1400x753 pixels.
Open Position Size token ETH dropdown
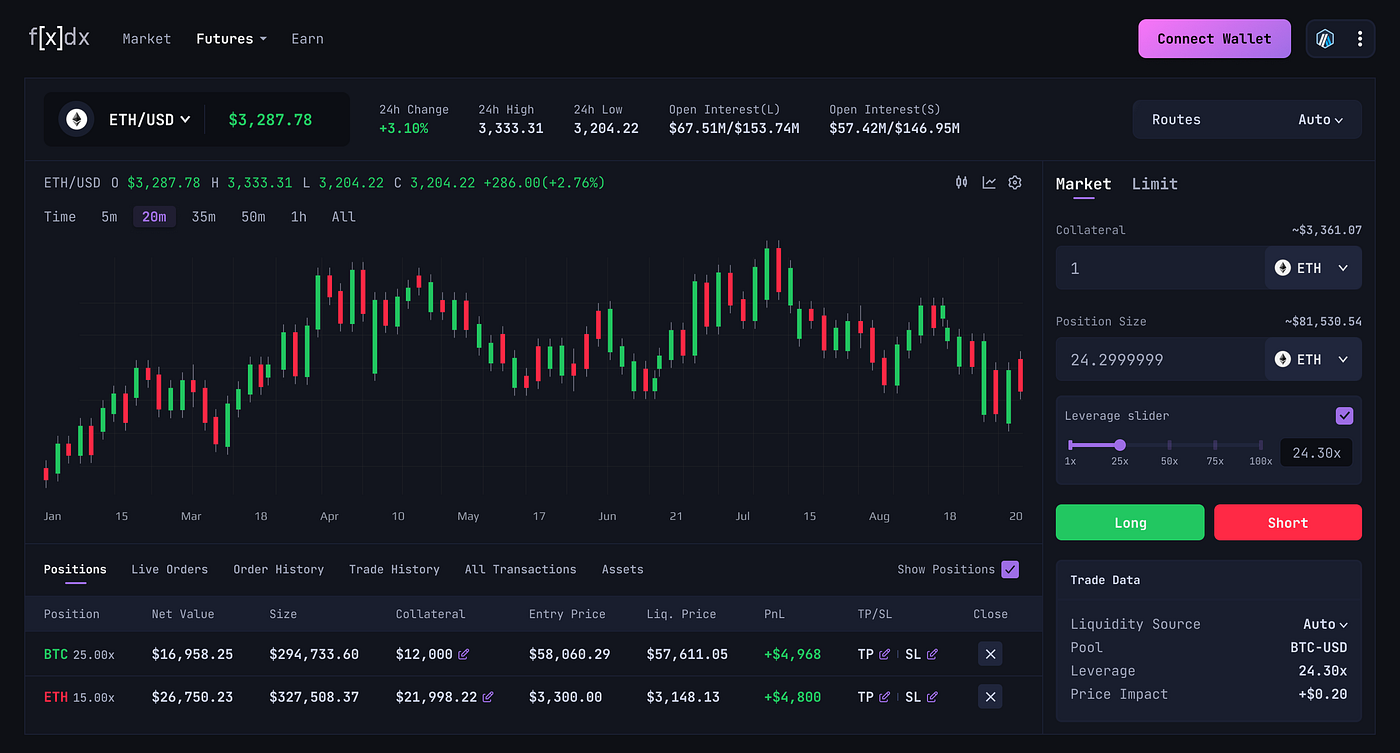coord(1313,359)
